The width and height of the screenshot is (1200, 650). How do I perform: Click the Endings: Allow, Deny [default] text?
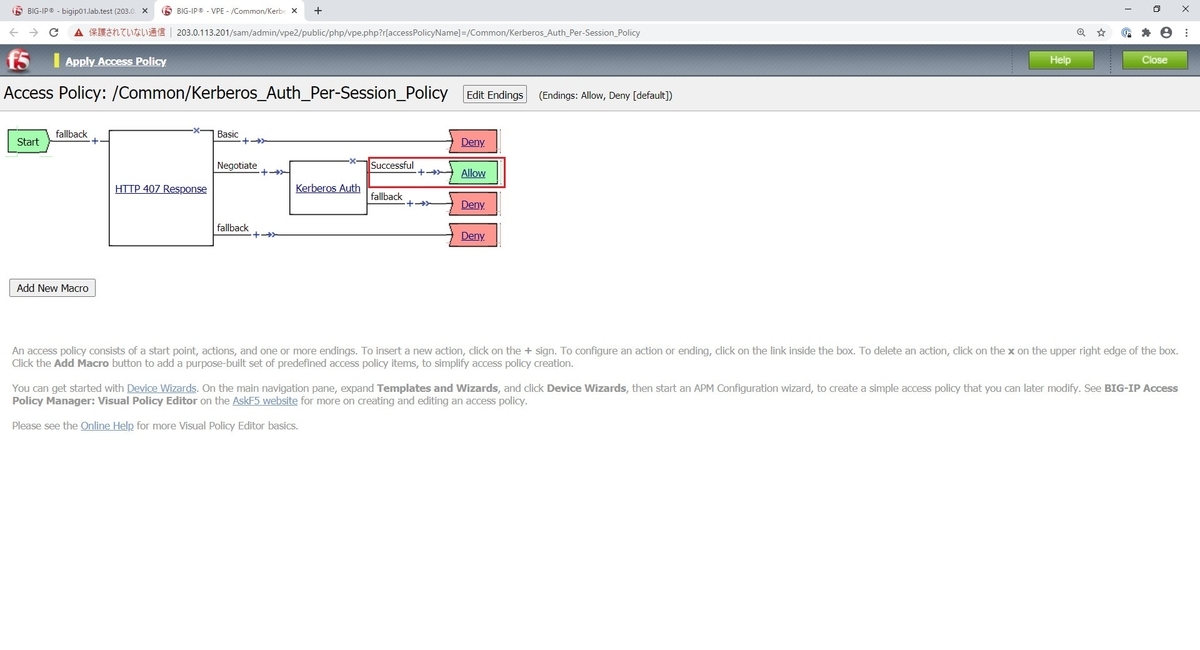[606, 96]
